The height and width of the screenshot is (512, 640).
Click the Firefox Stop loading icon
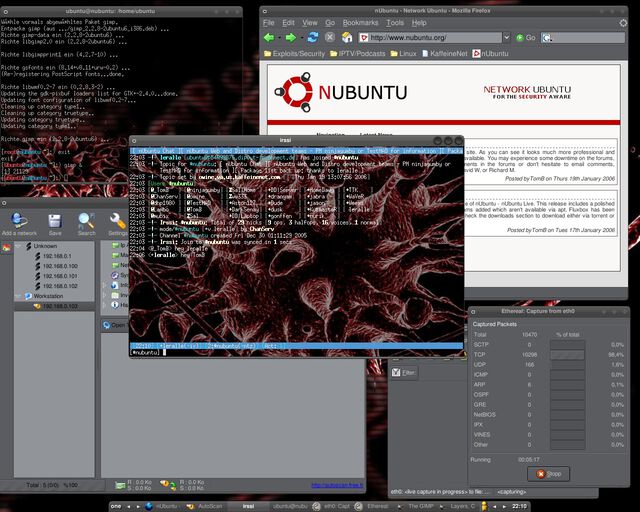[330, 37]
